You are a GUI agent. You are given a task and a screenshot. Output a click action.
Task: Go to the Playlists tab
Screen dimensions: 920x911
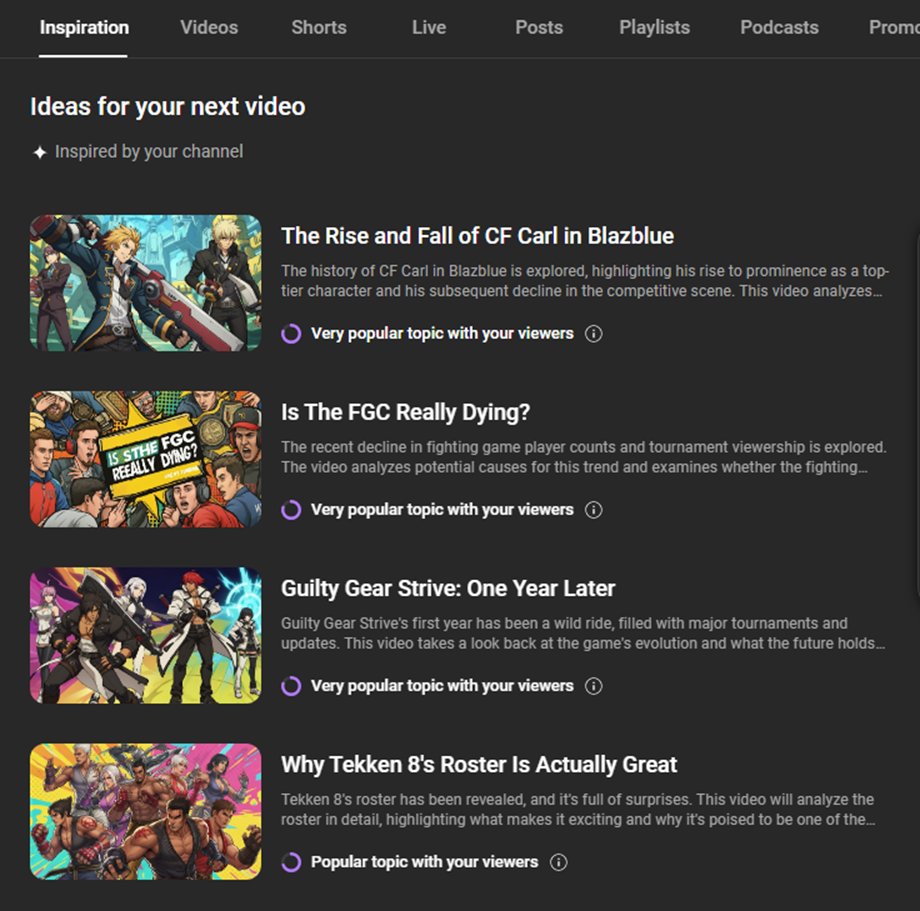tap(654, 28)
